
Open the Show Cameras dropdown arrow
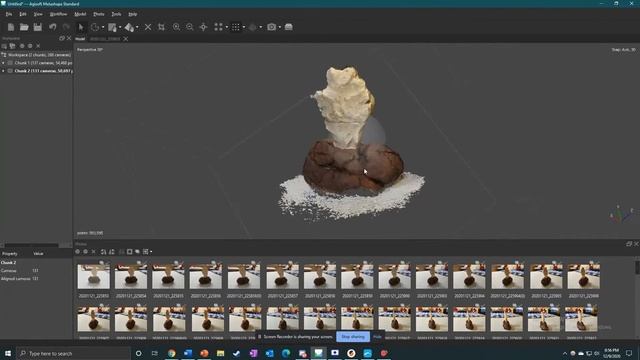tap(280, 27)
